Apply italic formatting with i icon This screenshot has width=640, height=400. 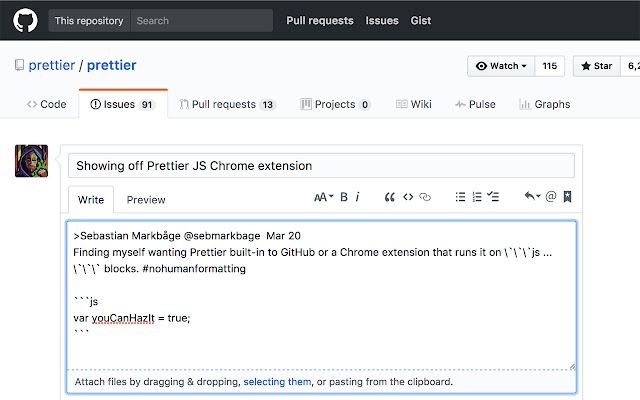(358, 197)
